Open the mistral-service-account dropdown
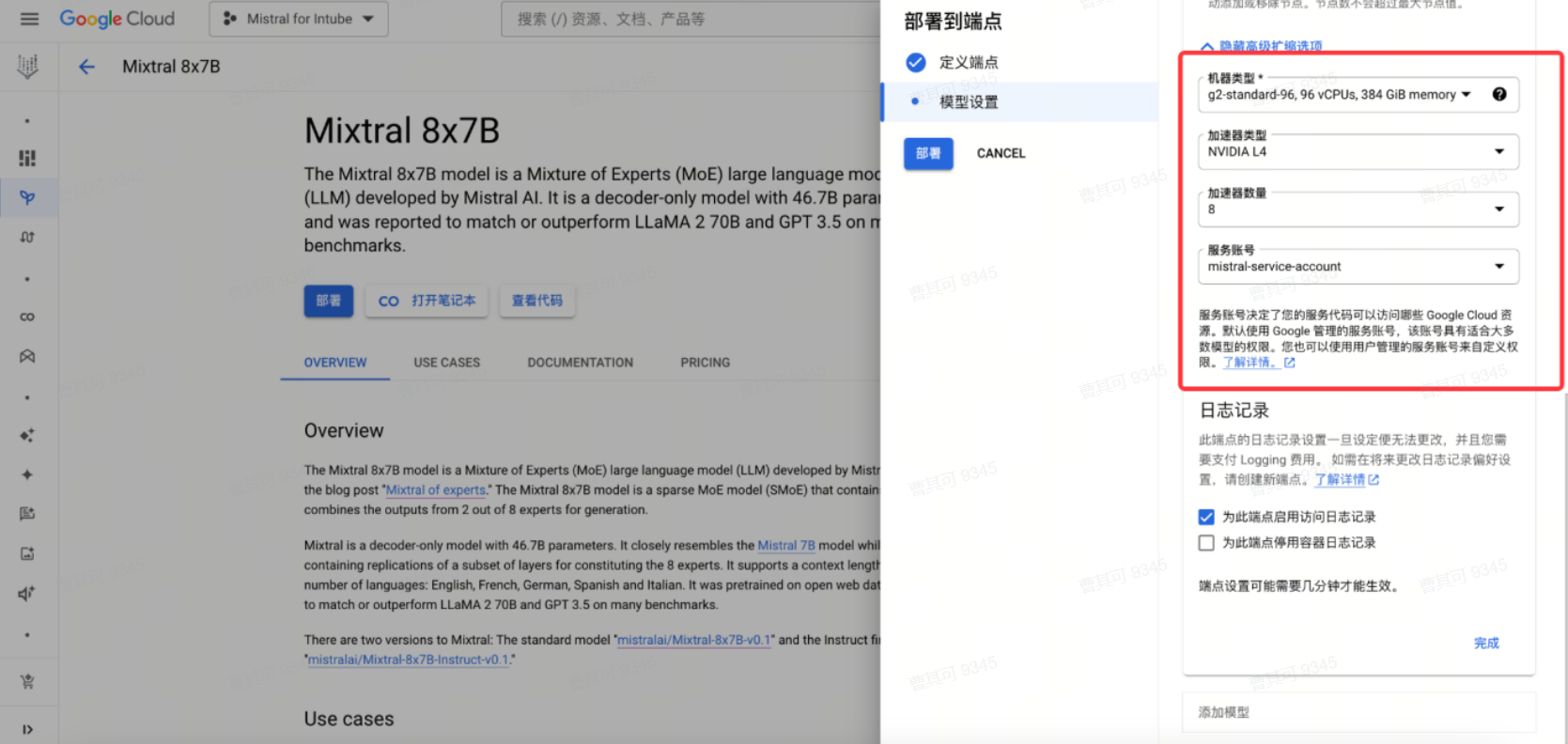This screenshot has height=744, width=1568. click(1357, 267)
